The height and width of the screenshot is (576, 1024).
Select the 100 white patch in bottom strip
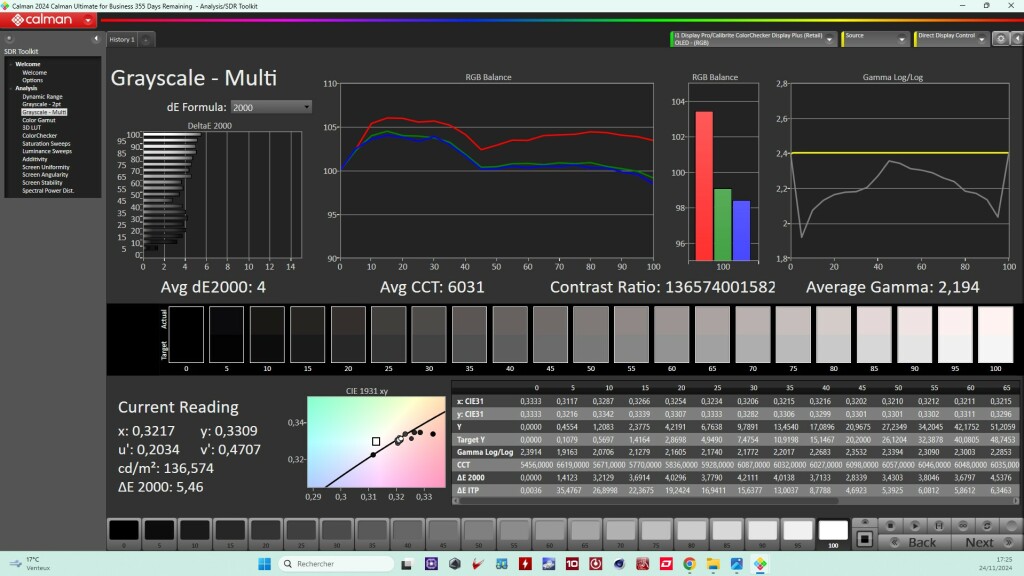point(833,534)
